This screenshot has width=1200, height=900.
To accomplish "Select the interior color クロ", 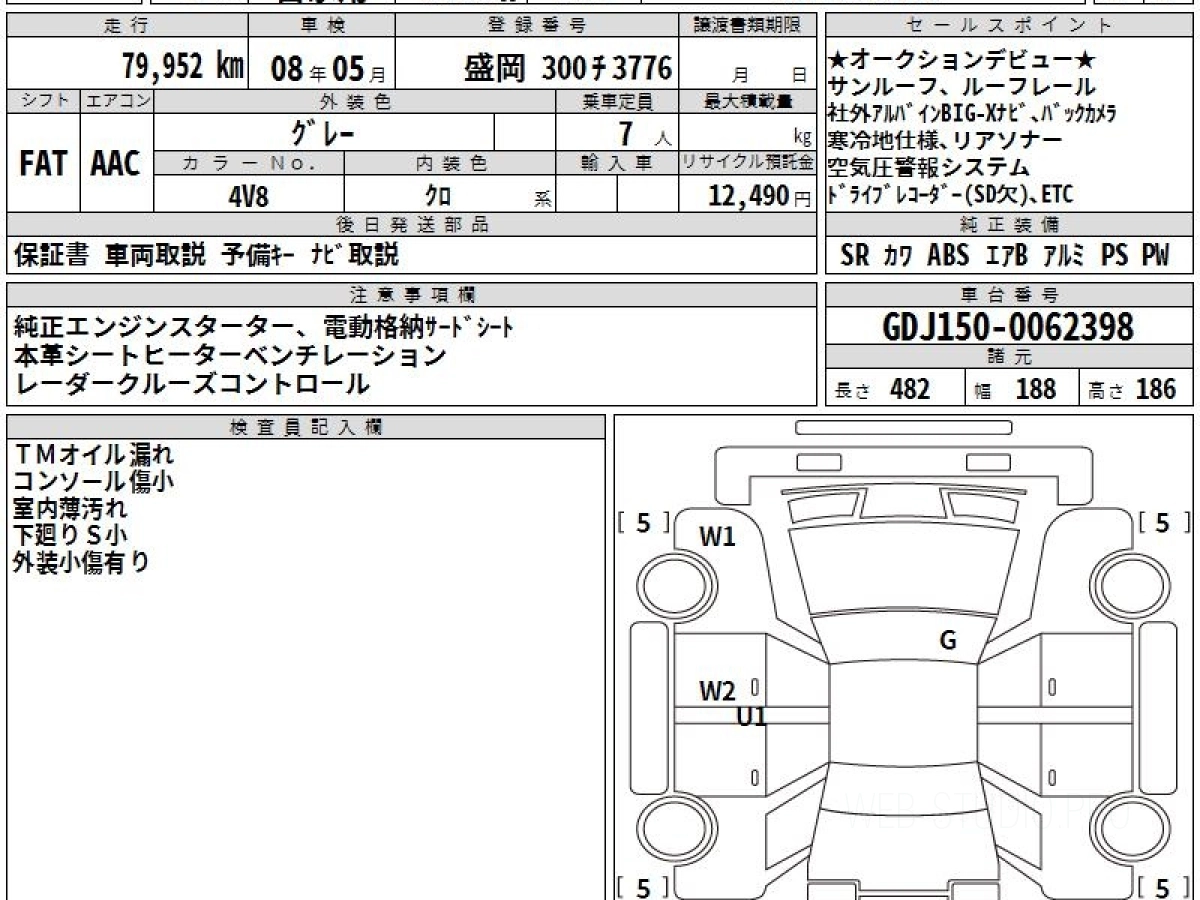I will tap(438, 196).
